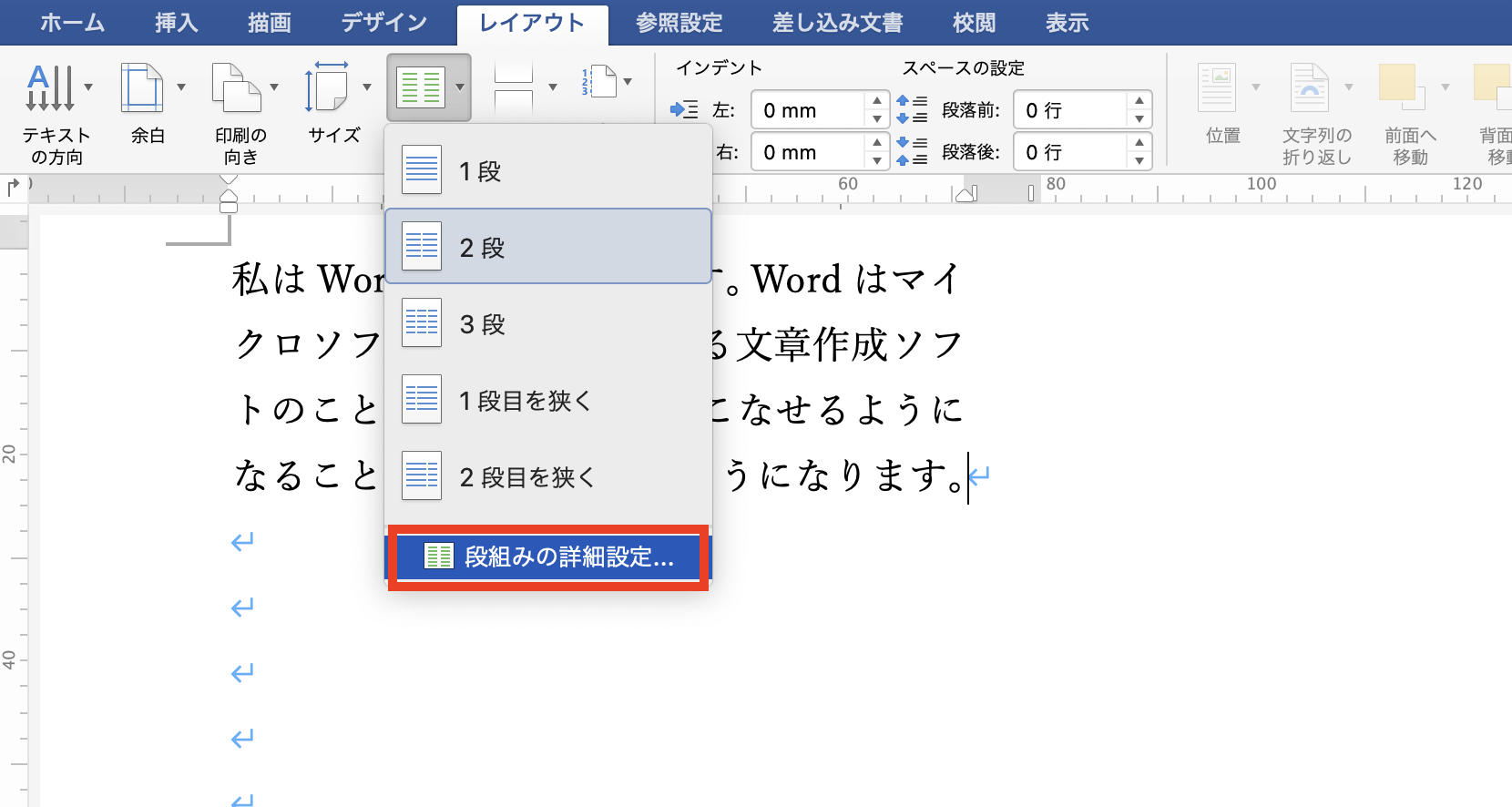Click the left indent icon beside 左
This screenshot has height=807, width=1512.
click(684, 110)
